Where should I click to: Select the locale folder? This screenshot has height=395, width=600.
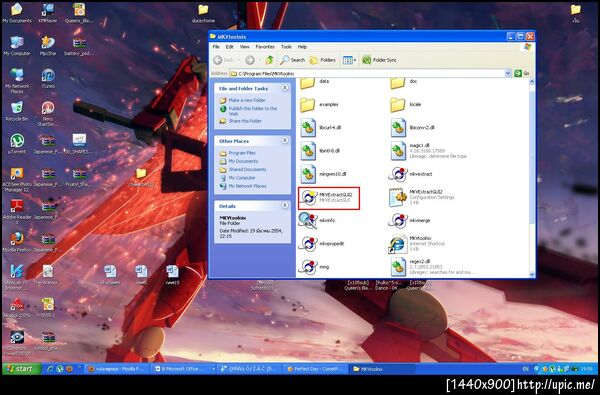coord(406,104)
